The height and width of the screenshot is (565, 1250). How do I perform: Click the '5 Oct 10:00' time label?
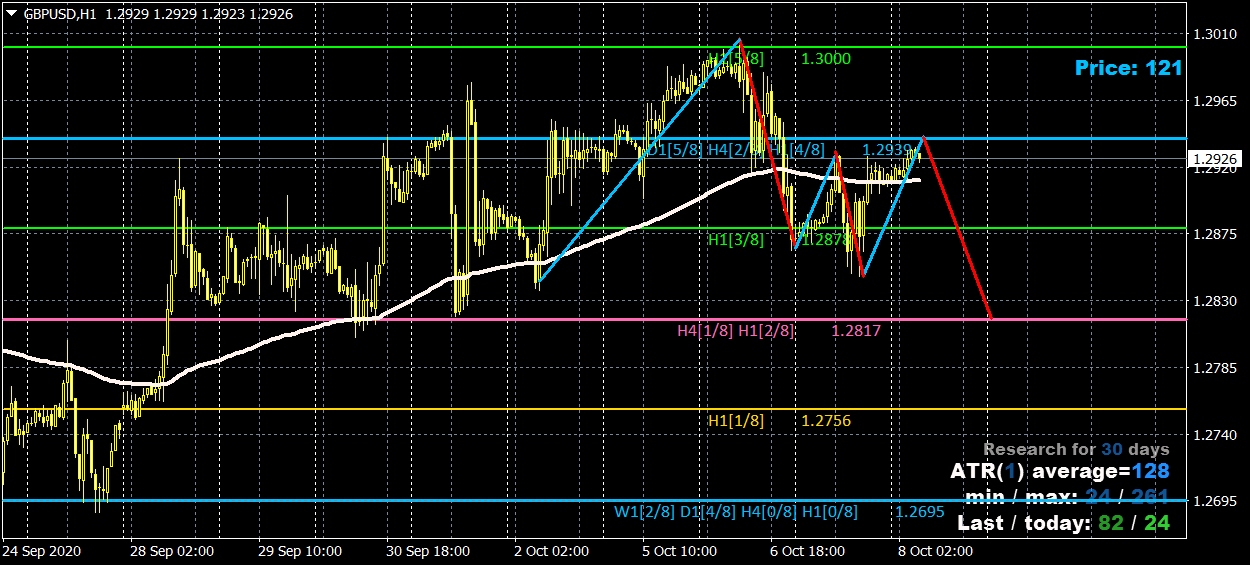tap(680, 551)
